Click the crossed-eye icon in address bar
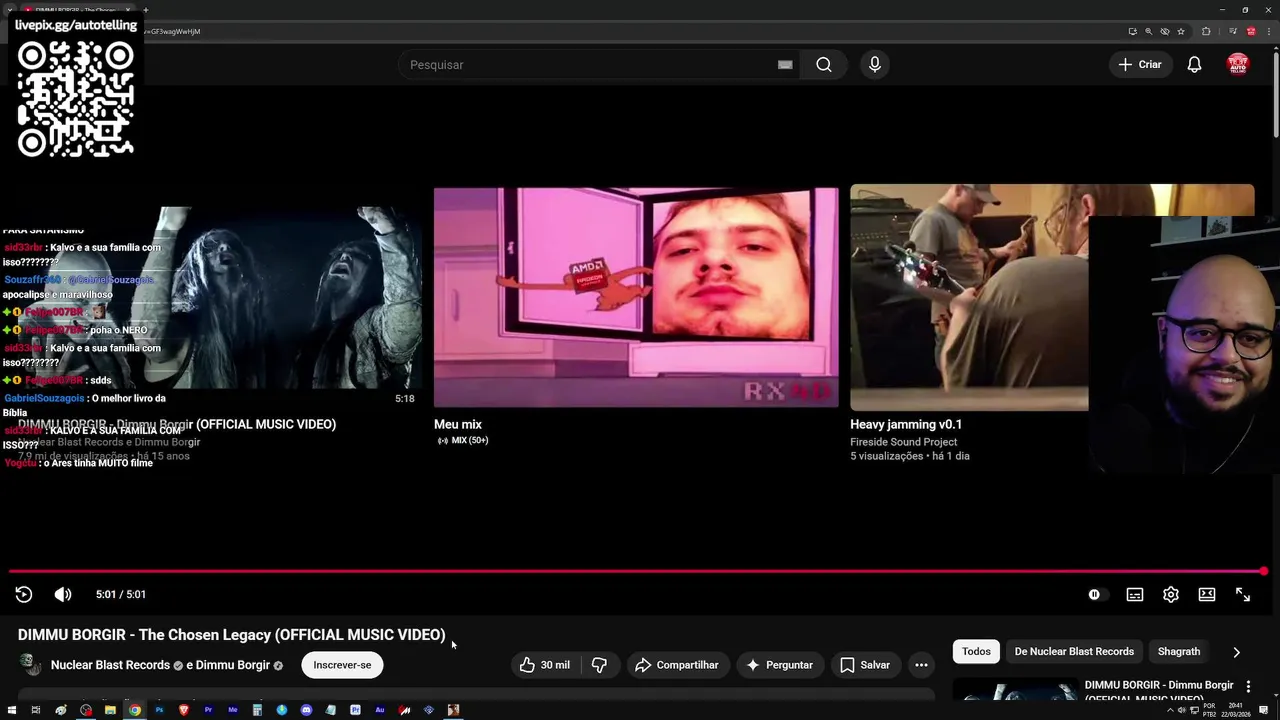1280x720 pixels. 1165,31
